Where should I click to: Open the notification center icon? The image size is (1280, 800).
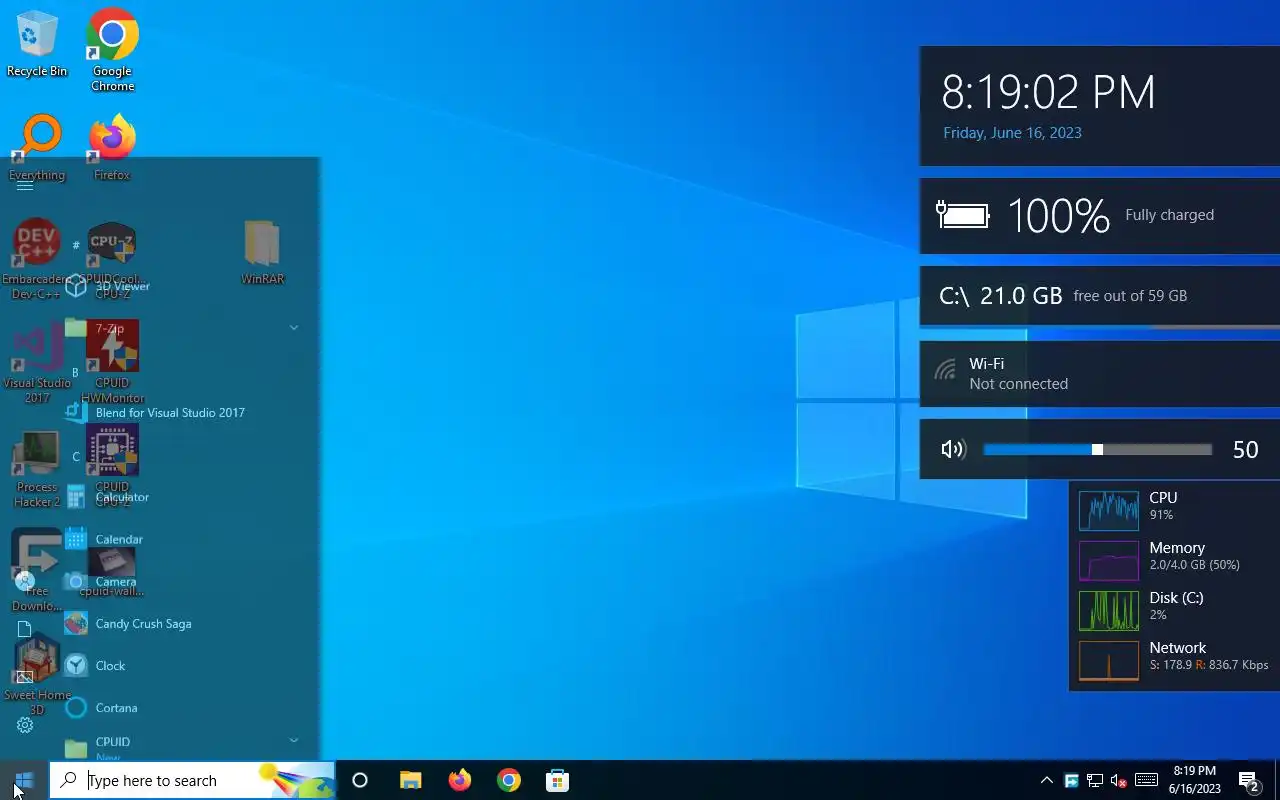point(1249,780)
